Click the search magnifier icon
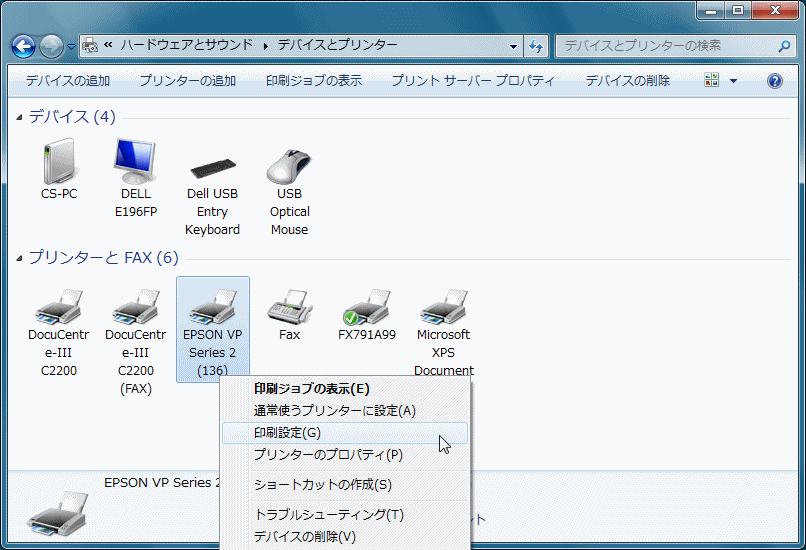 784,46
